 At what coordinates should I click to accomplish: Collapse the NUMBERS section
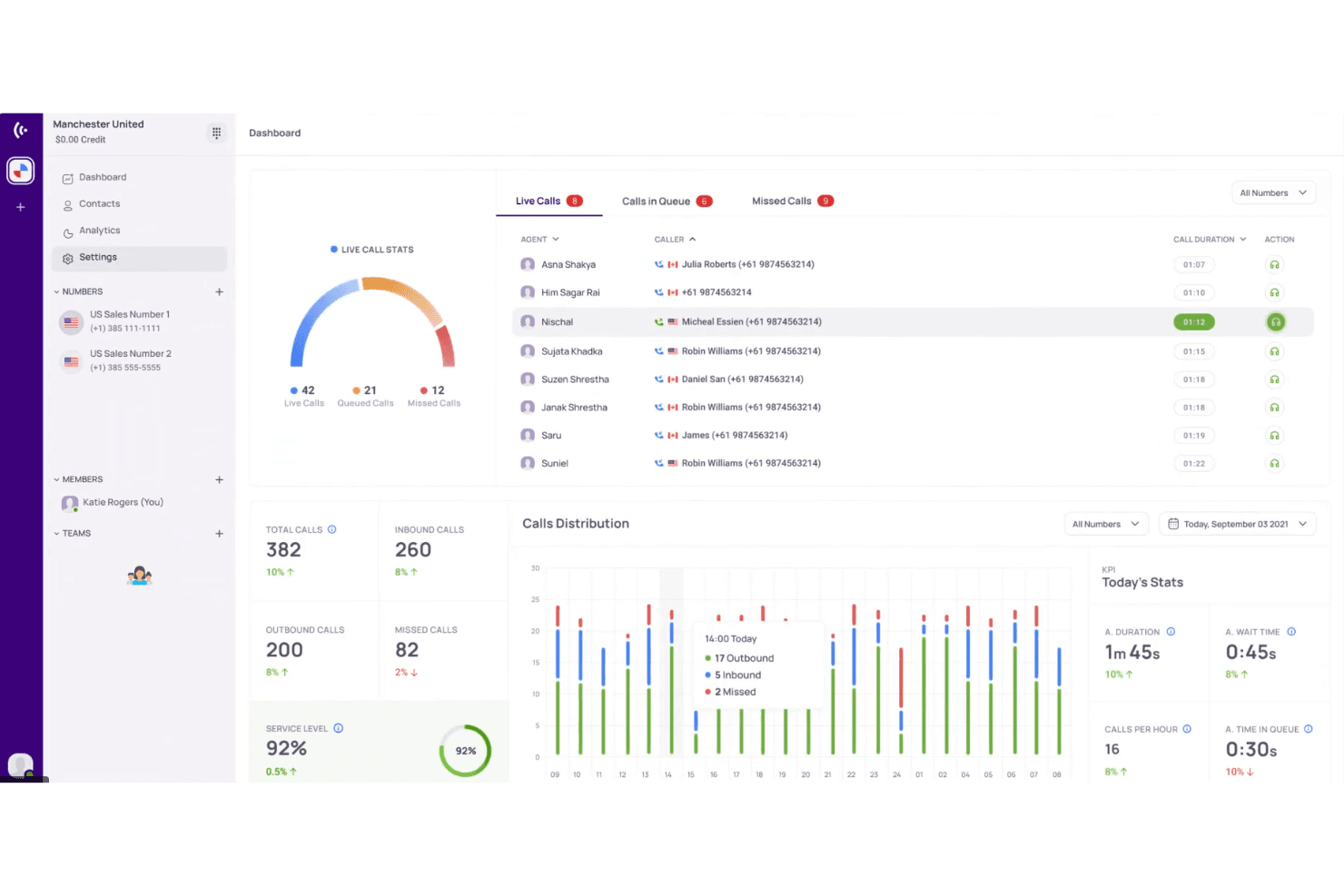point(78,291)
